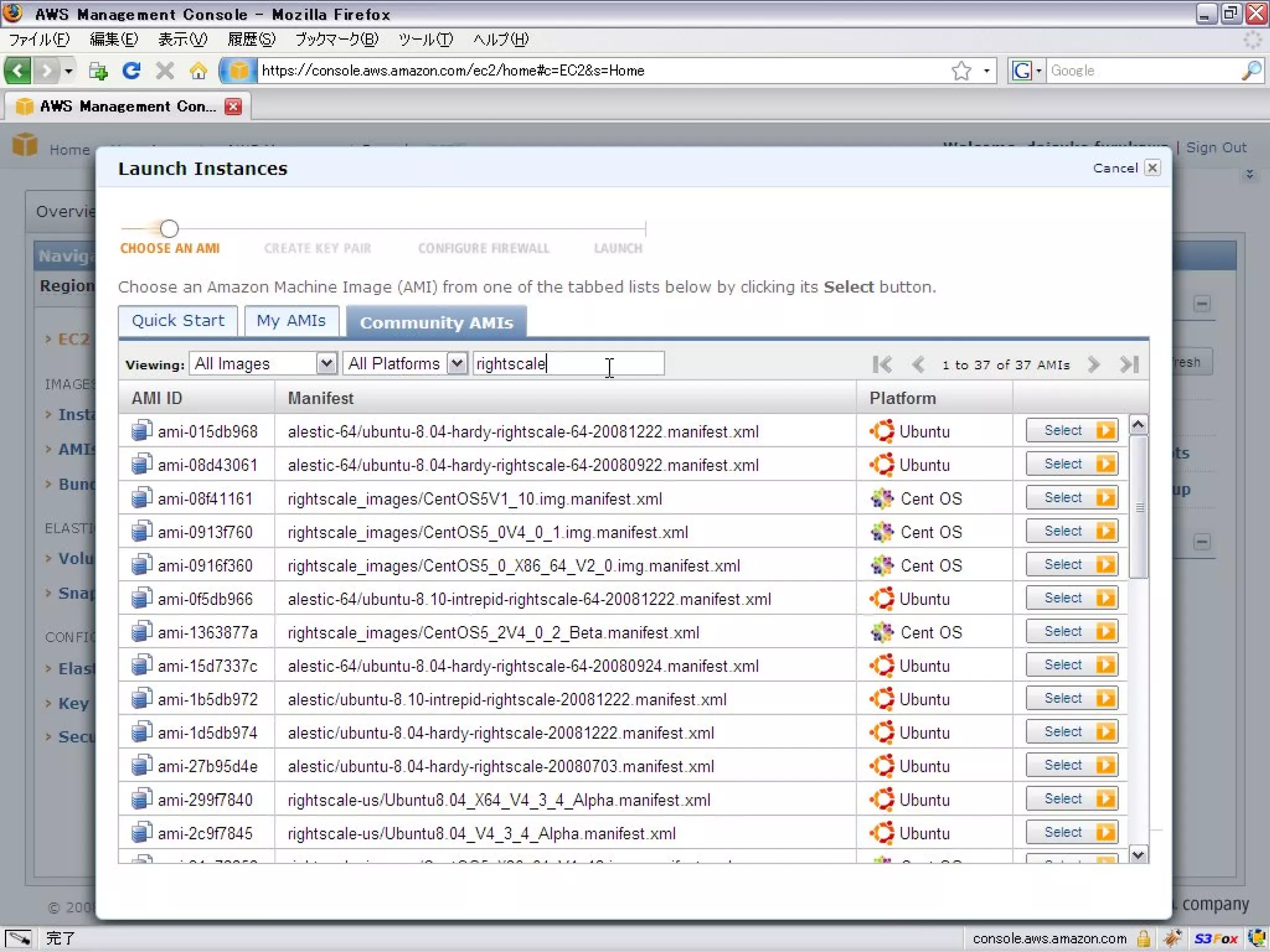Screen dimensions: 1270x952
Task: Select AMI ami-2c9f7845
Action: click(1072, 832)
